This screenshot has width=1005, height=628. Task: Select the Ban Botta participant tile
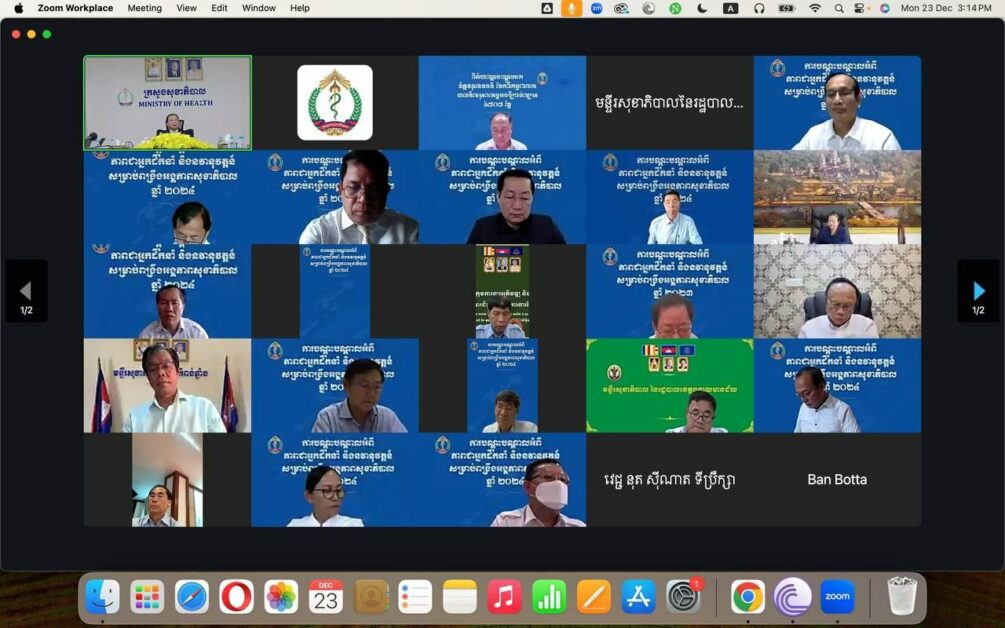(837, 480)
